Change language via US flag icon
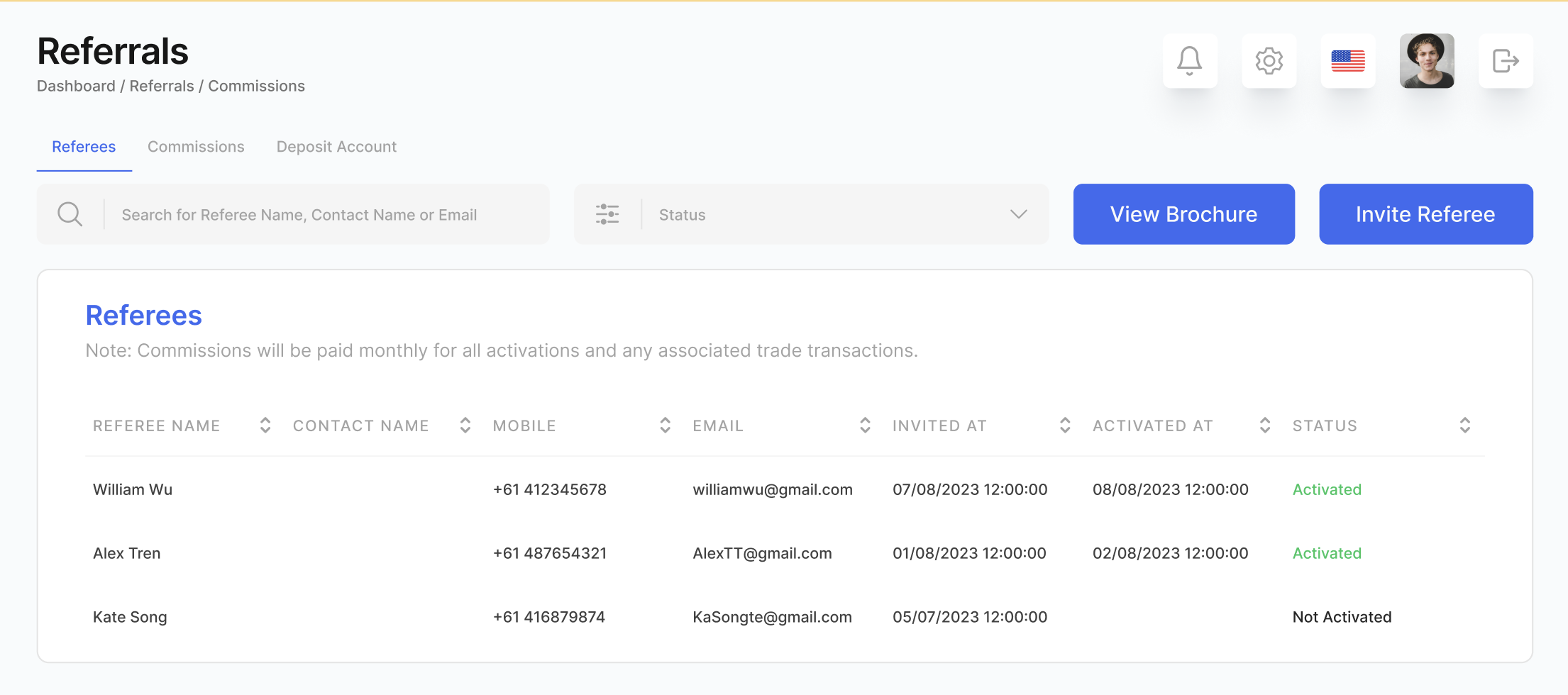The width and height of the screenshot is (1568, 695). pos(1348,61)
